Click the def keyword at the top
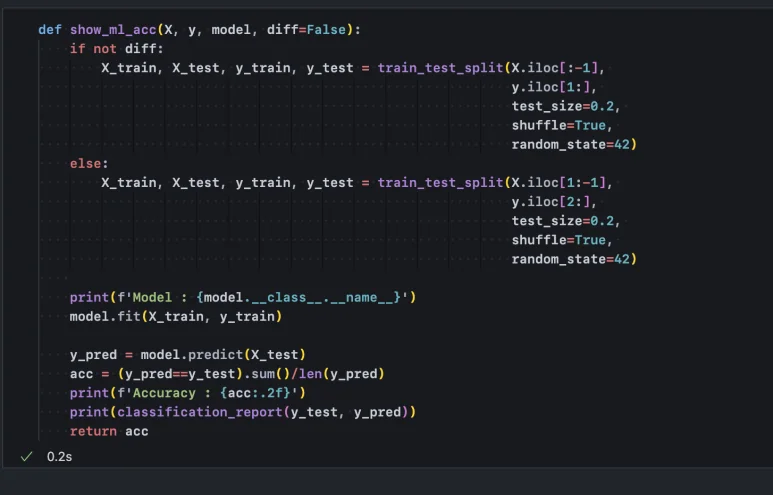Image resolution: width=773 pixels, height=495 pixels. [50, 30]
